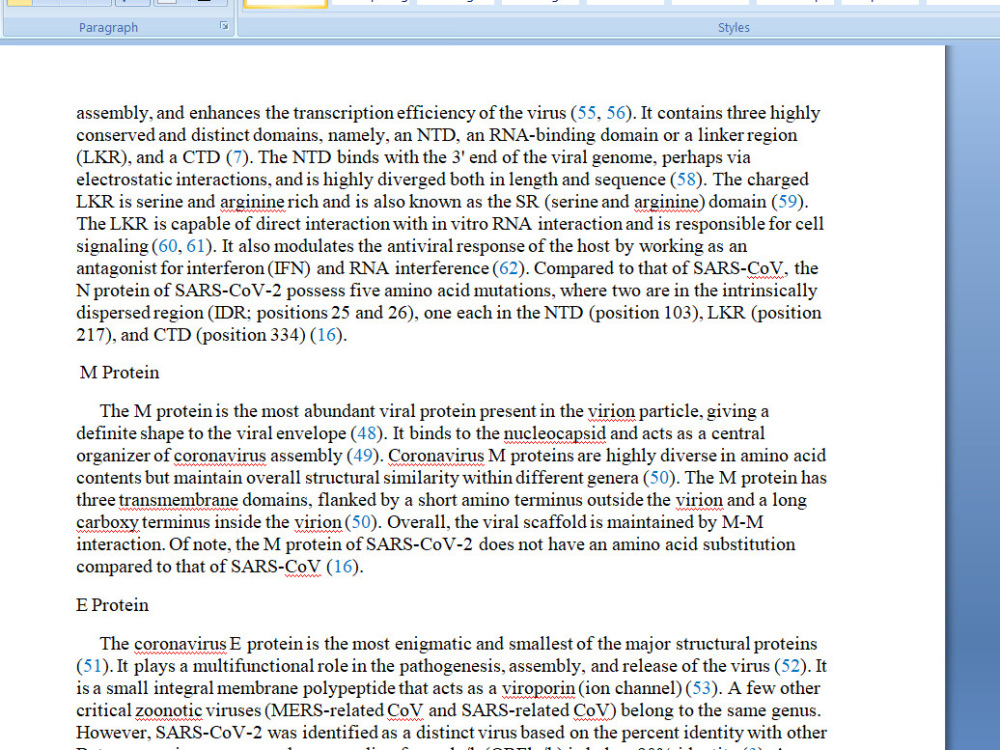
Task: Open citation link 59
Action: [x=787, y=202]
